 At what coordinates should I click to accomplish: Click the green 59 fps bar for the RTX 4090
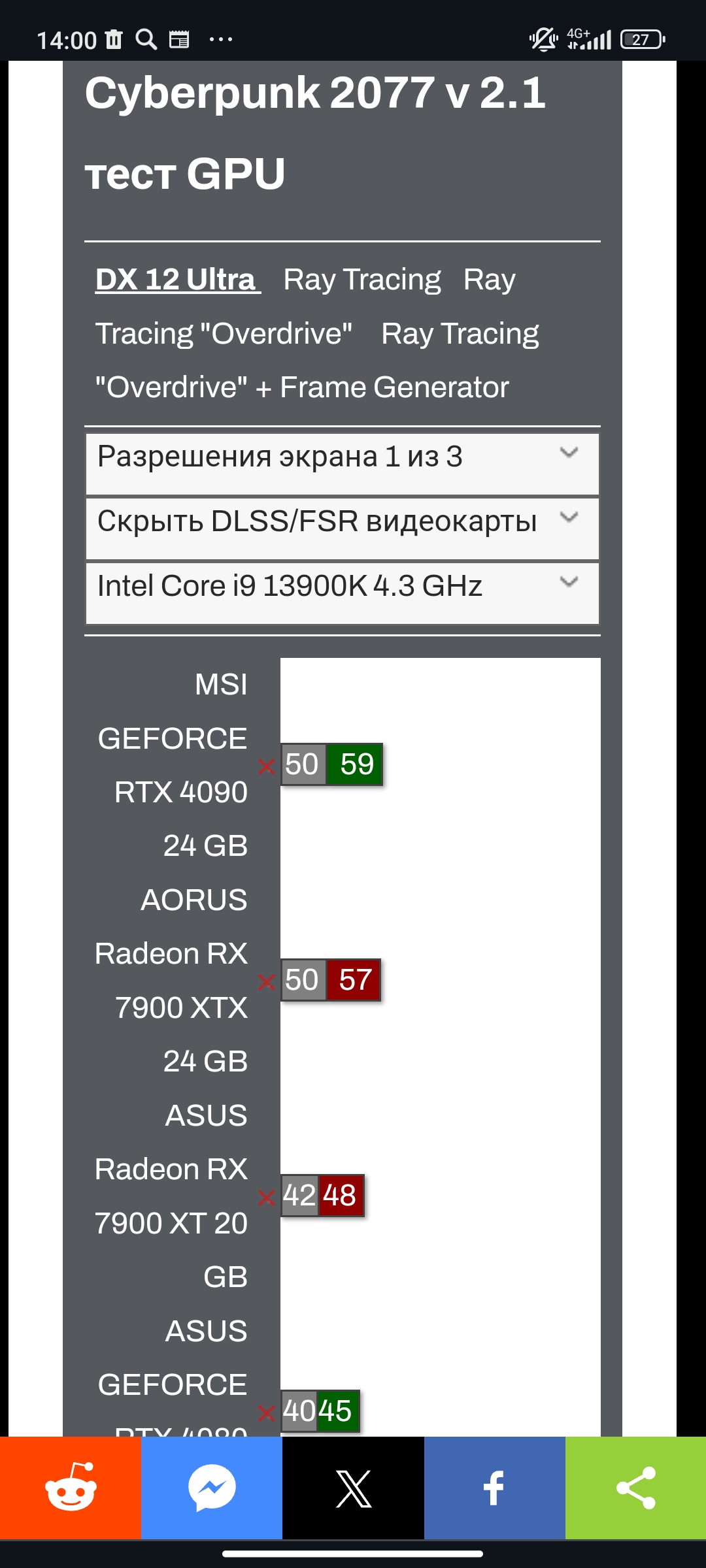pos(355,764)
